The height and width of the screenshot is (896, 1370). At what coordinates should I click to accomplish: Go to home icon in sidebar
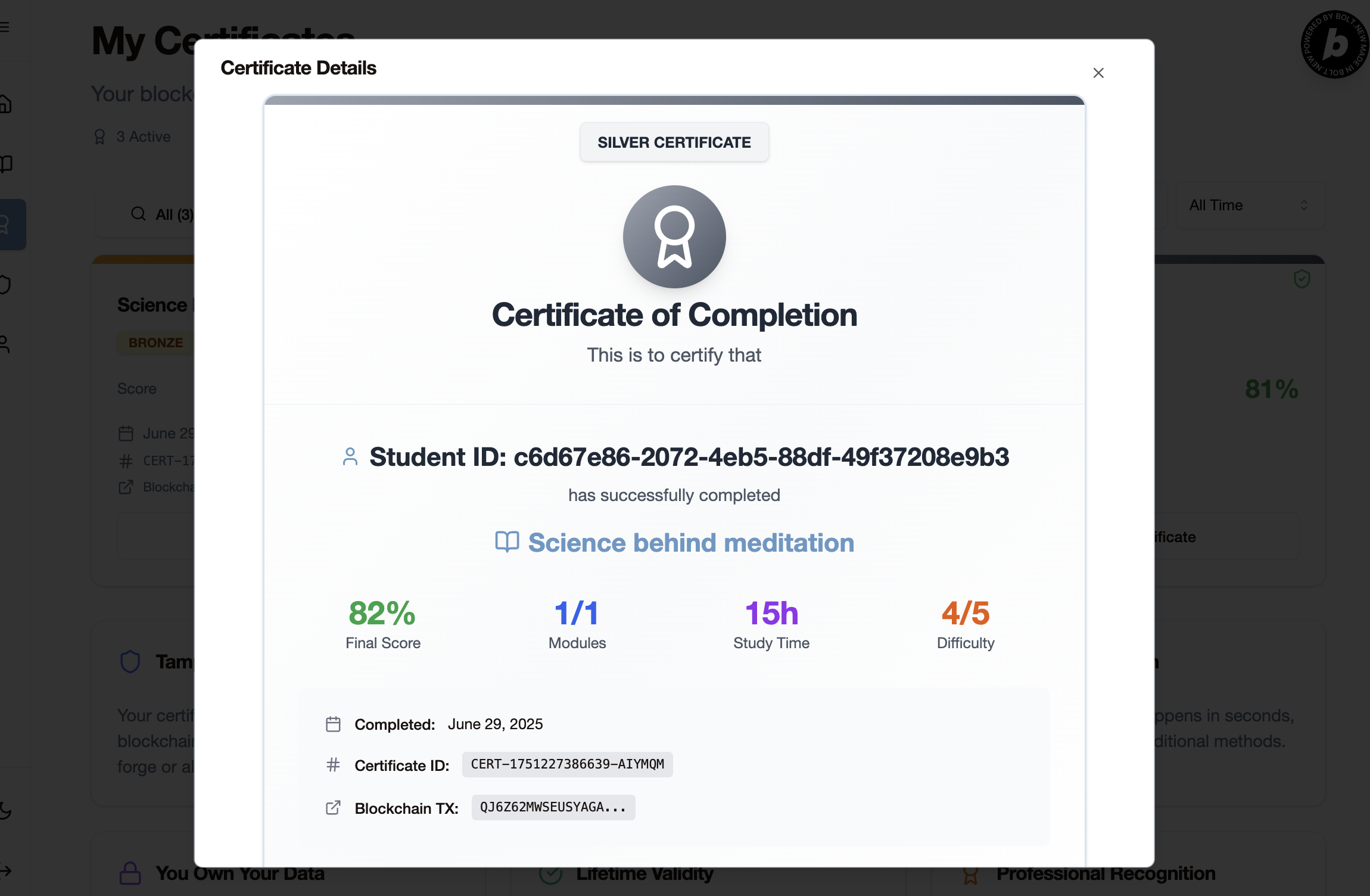click(x=5, y=104)
